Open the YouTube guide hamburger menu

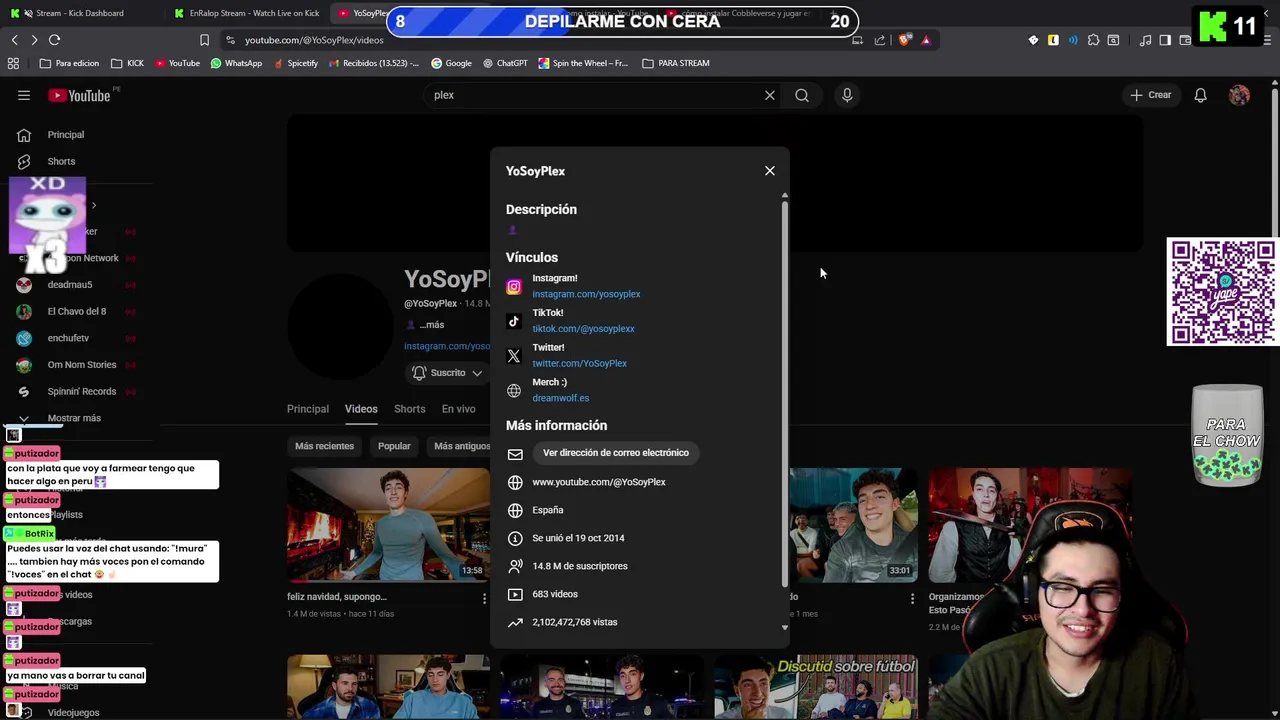coord(24,95)
